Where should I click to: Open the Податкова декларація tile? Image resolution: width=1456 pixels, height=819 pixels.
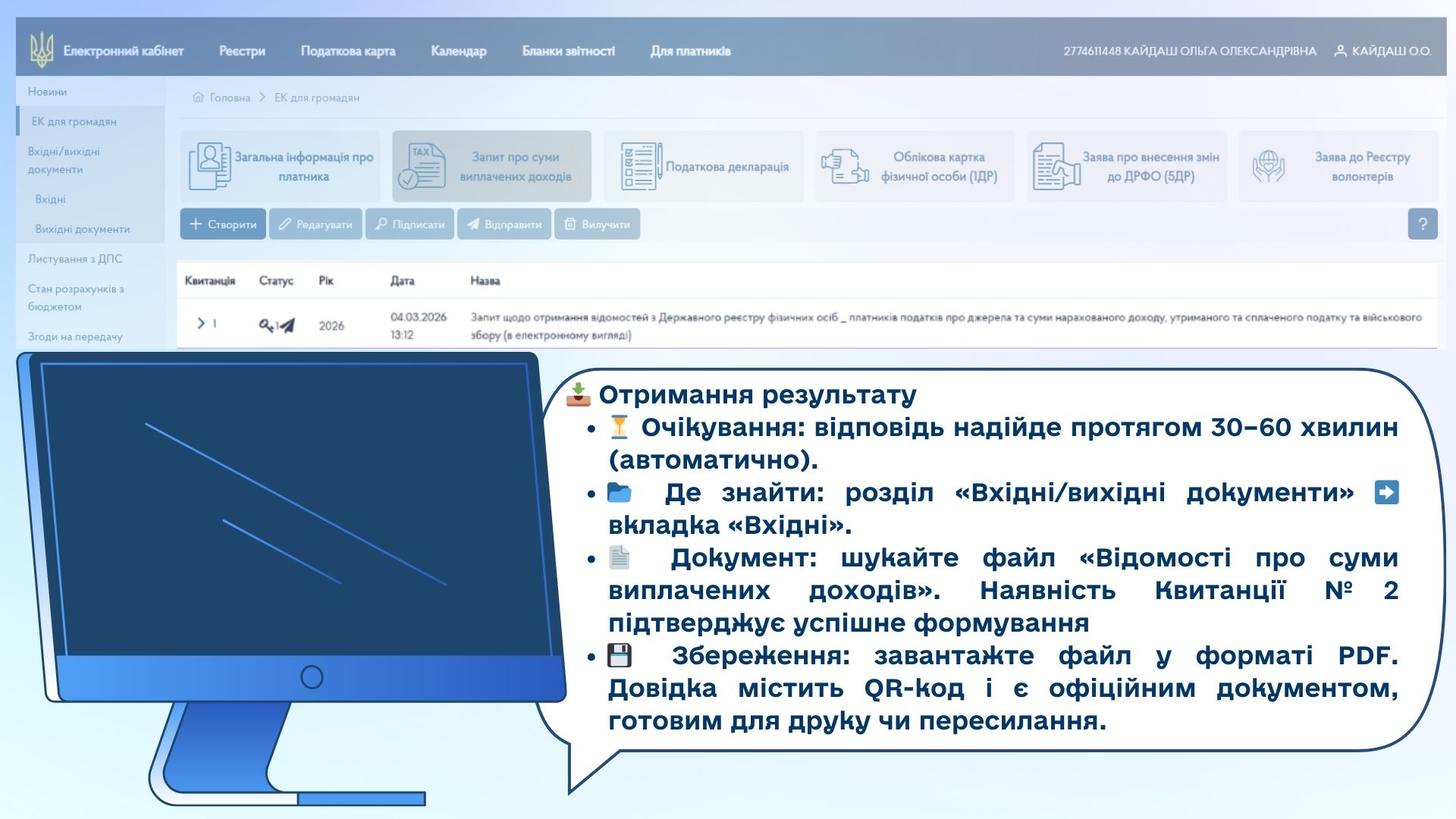(x=704, y=167)
